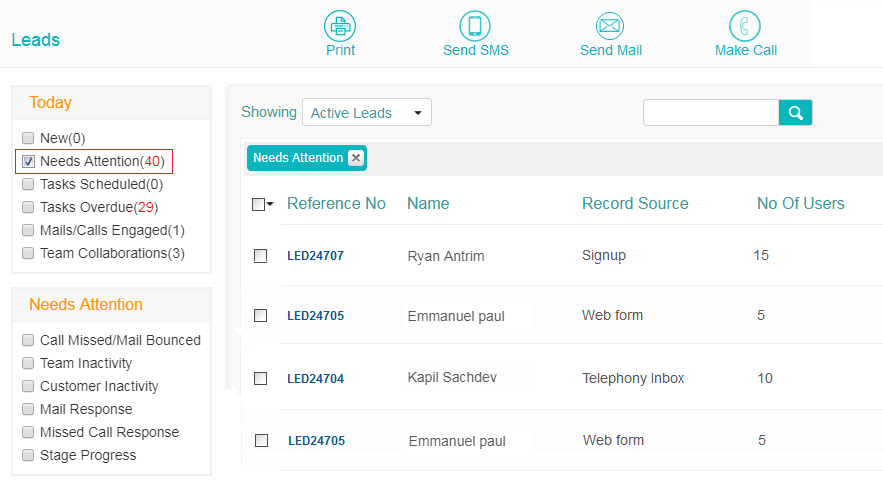Open lead LED24704 link
Viewport: 883px width, 483px height.
[x=315, y=379]
